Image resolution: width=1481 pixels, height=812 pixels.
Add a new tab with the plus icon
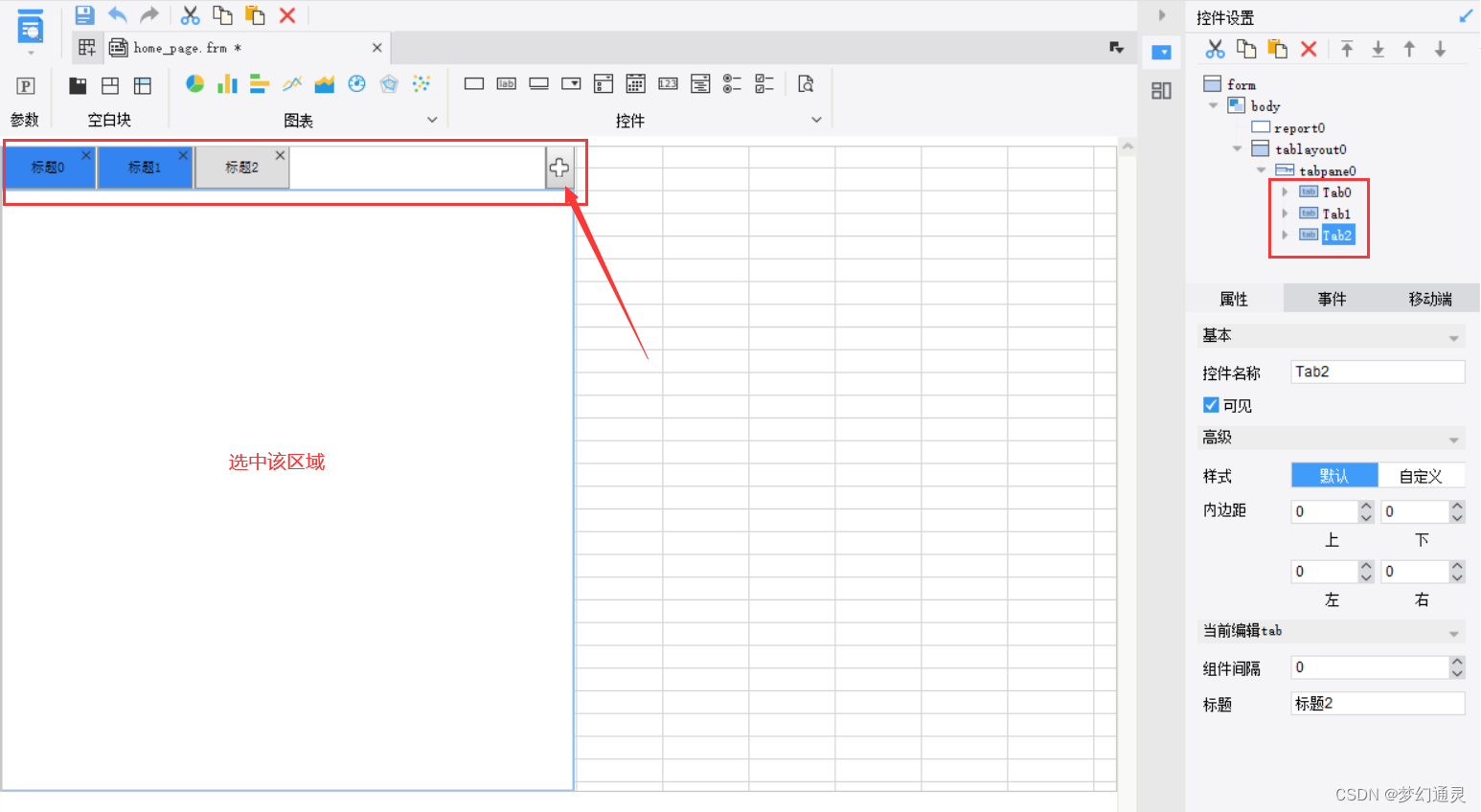[559, 169]
